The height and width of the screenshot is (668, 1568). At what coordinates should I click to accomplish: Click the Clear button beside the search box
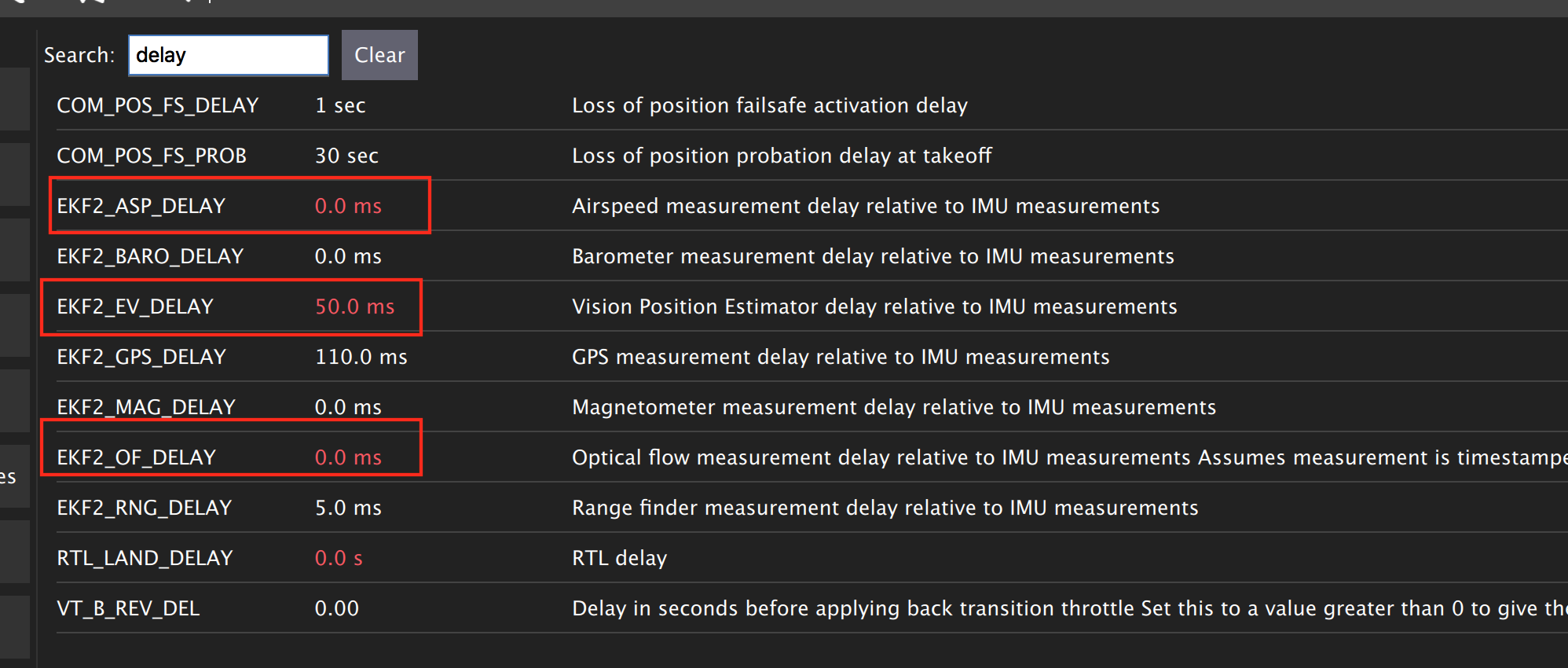pos(379,55)
